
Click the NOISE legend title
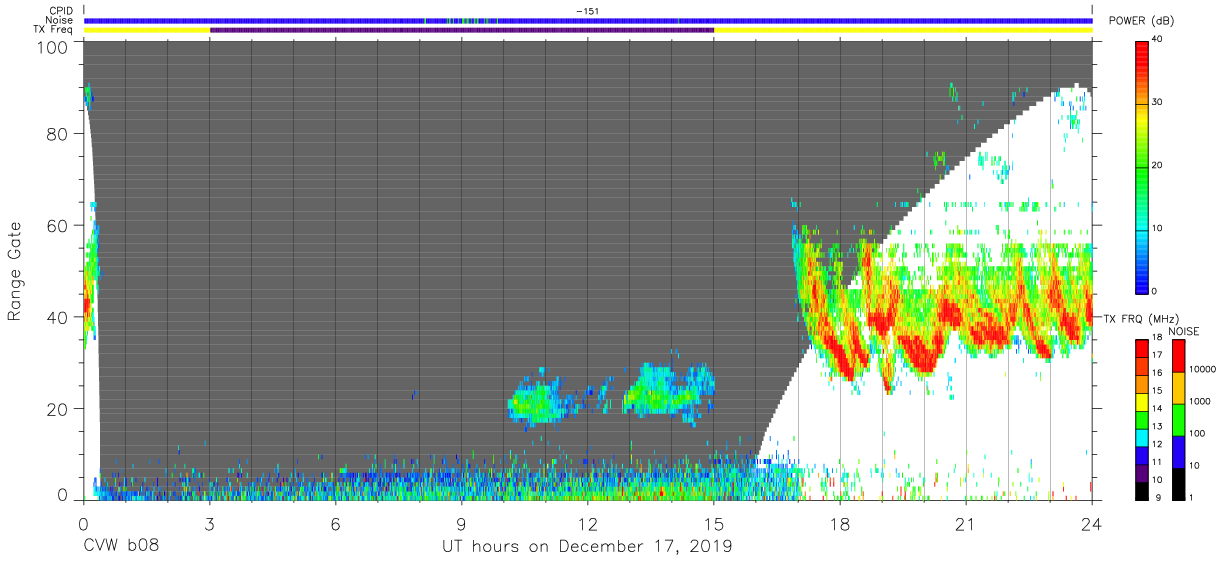[1186, 331]
